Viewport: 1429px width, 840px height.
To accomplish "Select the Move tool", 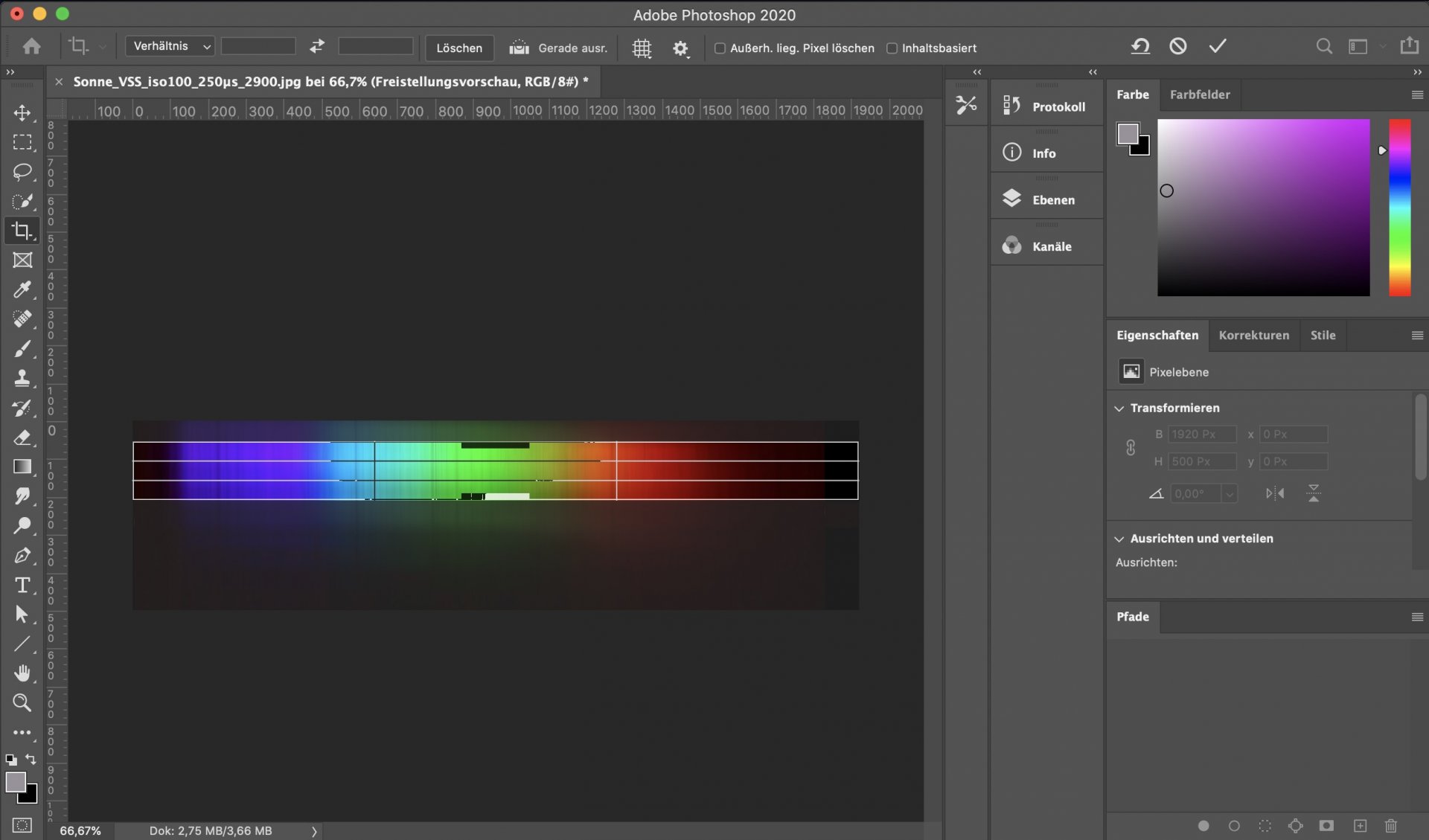I will [x=22, y=112].
